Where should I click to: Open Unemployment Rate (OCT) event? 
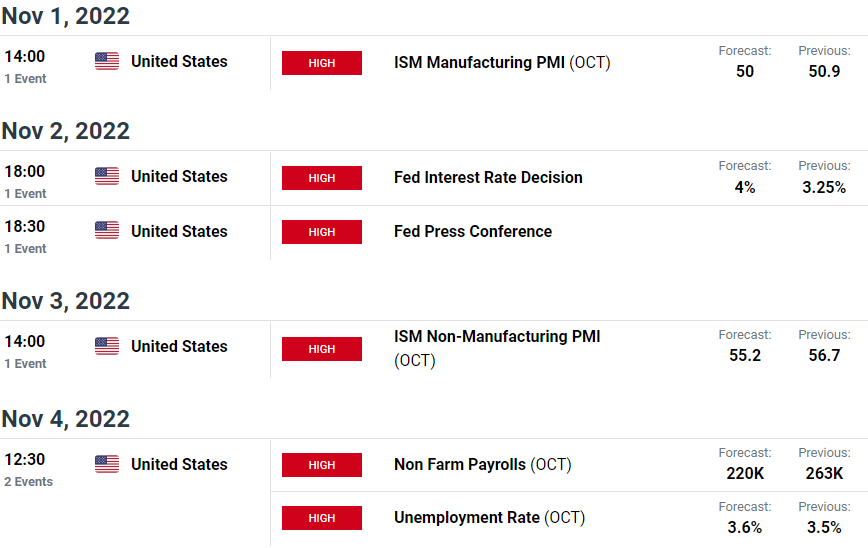click(489, 518)
